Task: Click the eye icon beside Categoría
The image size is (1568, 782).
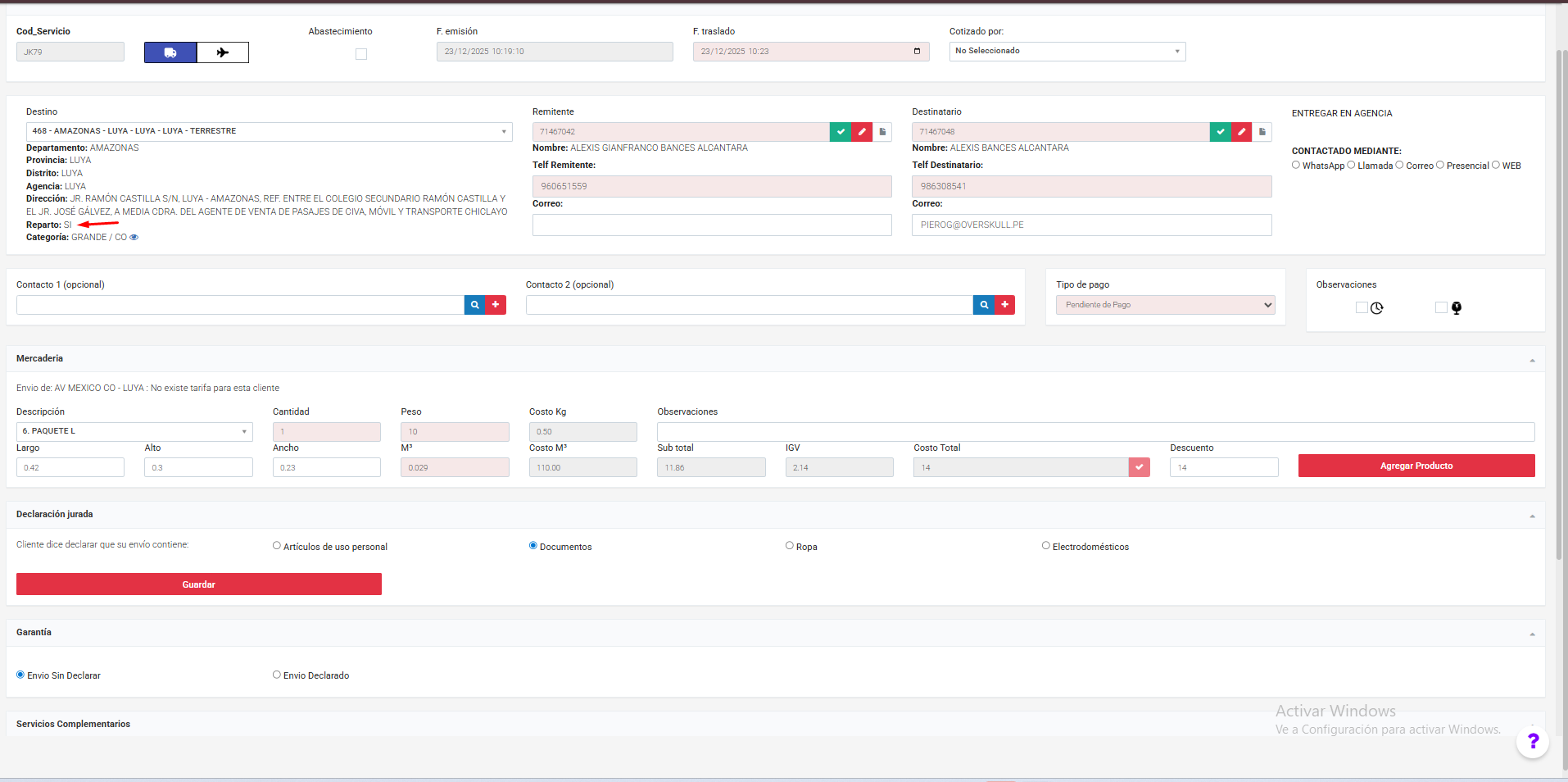Action: pos(134,238)
